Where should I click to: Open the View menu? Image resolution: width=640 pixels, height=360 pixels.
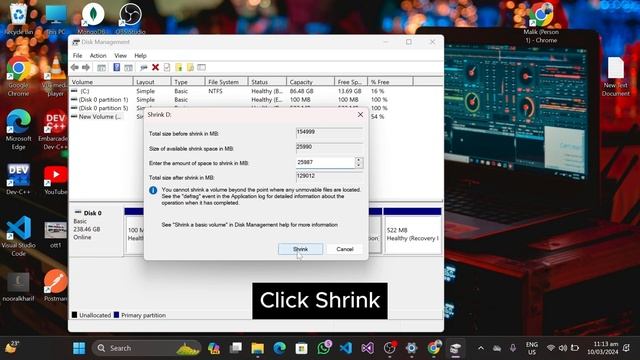coord(120,56)
